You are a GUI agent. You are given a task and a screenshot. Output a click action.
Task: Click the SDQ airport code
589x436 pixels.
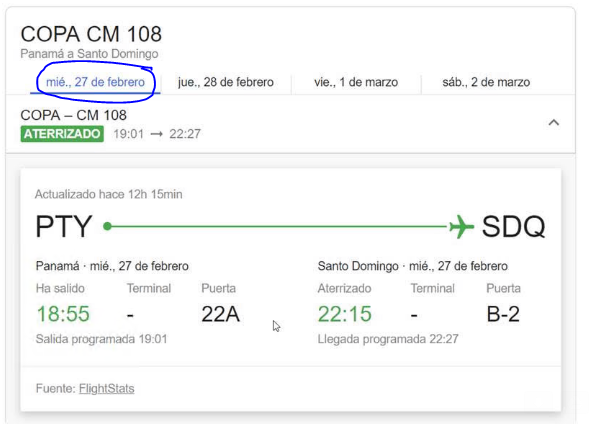point(513,226)
